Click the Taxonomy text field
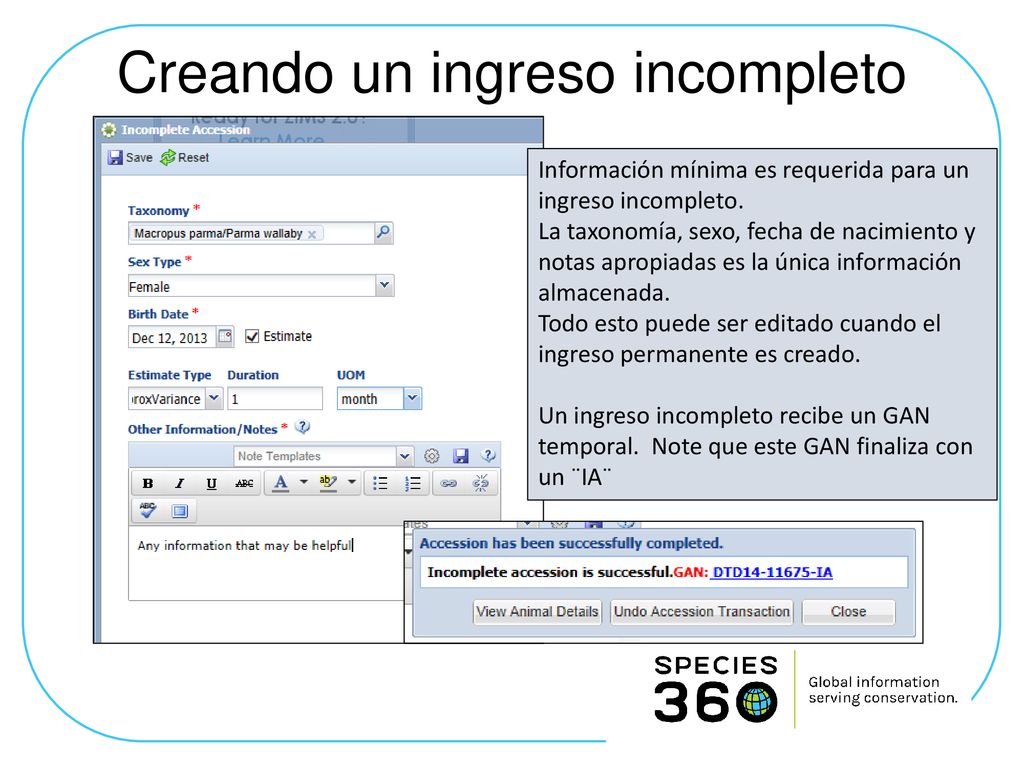The width and height of the screenshot is (1024, 768). [x=251, y=233]
